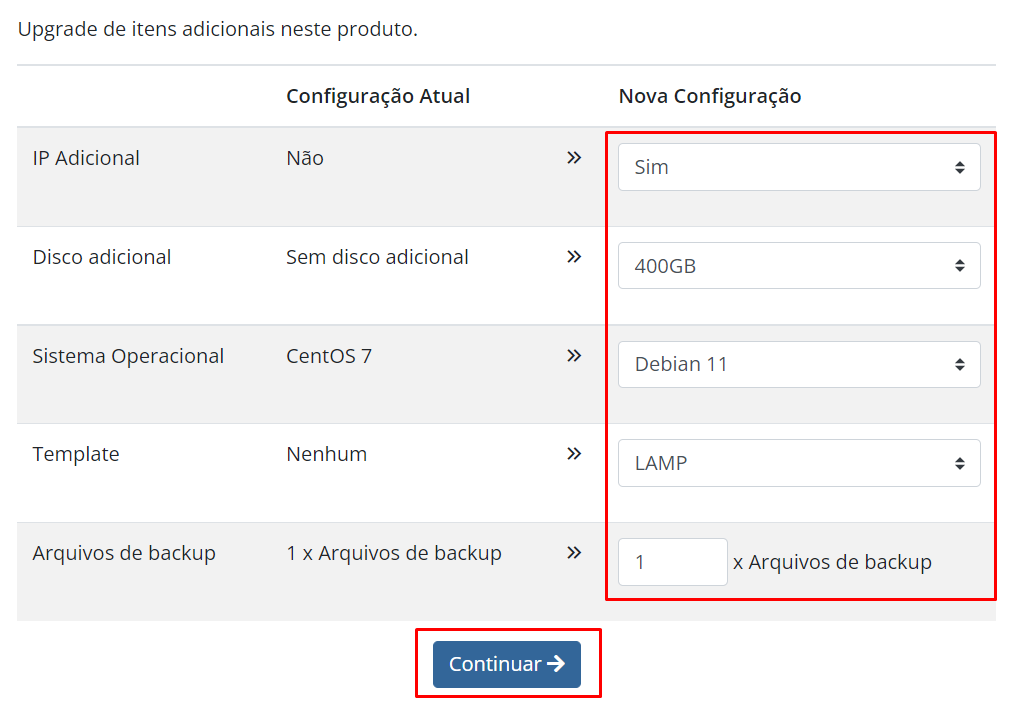
Task: Click the double-chevron beside CentOS 7
Action: (x=574, y=356)
